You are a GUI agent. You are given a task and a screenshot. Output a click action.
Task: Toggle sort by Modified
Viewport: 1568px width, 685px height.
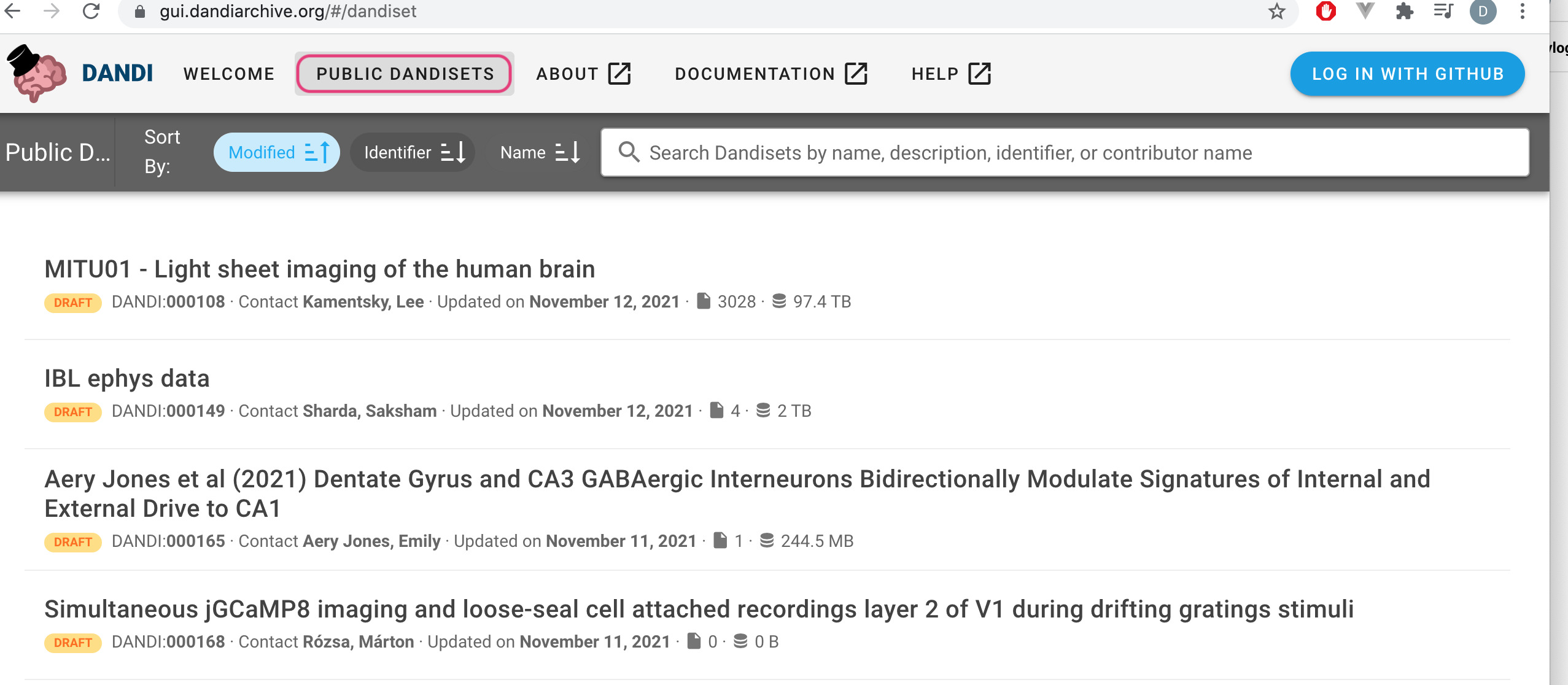pos(277,152)
